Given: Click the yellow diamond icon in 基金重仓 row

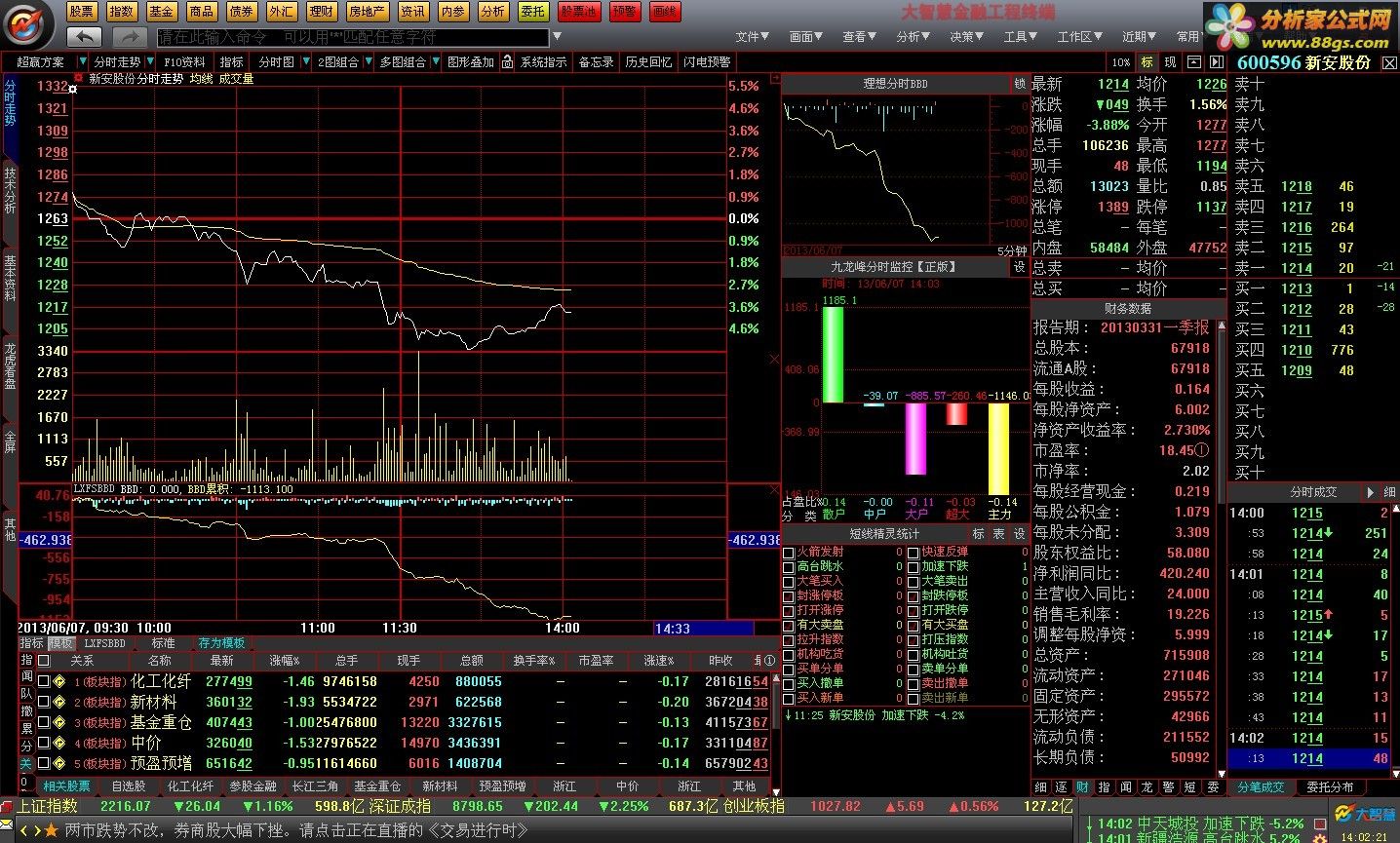Looking at the screenshot, I should (59, 722).
